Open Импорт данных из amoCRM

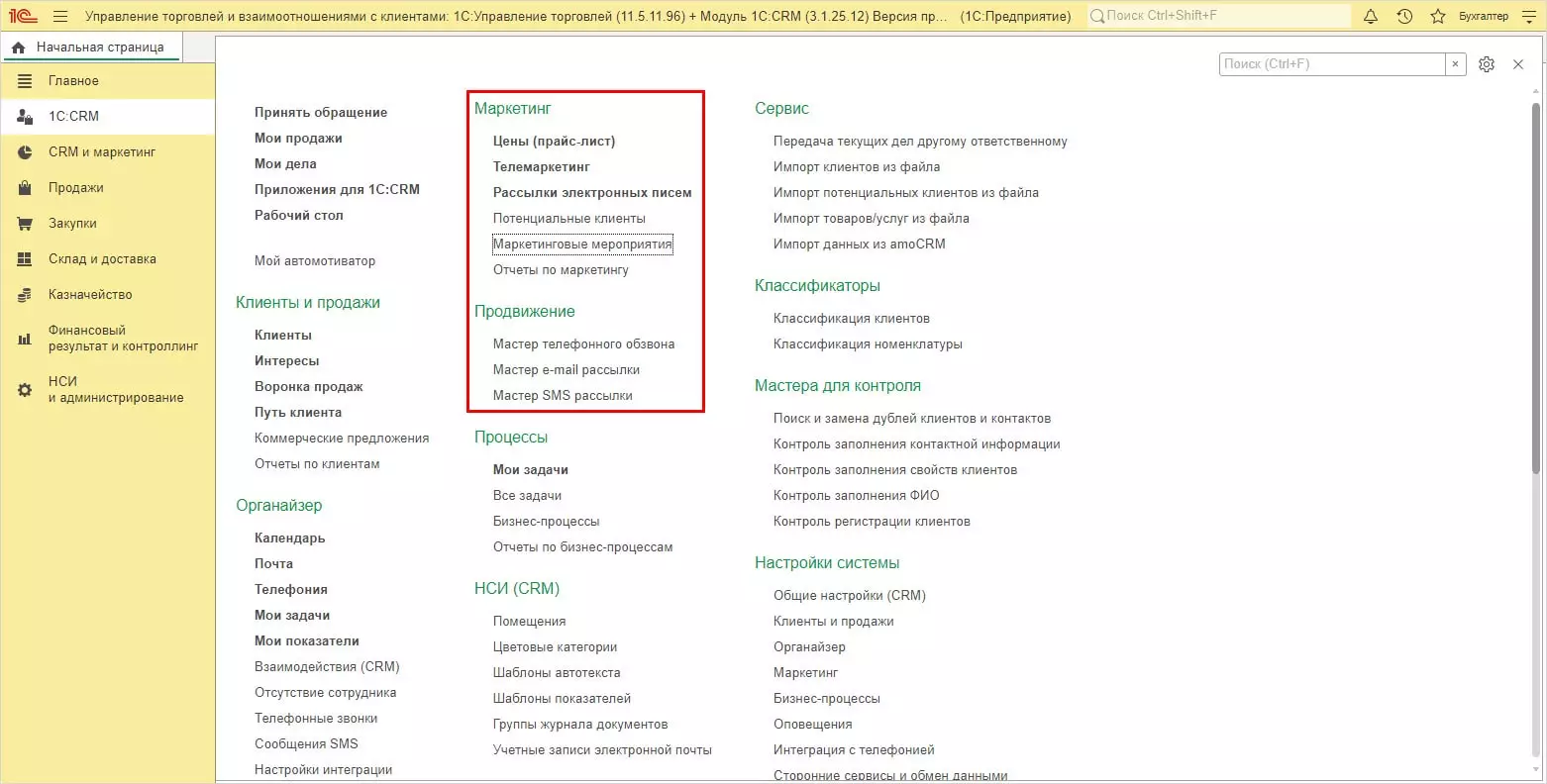point(860,245)
